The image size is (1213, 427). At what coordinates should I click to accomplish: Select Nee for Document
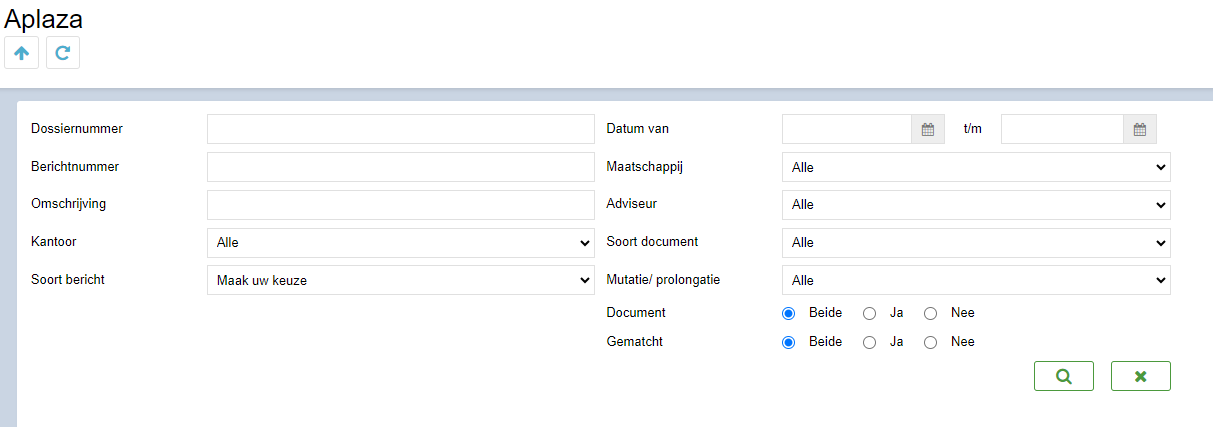point(931,313)
